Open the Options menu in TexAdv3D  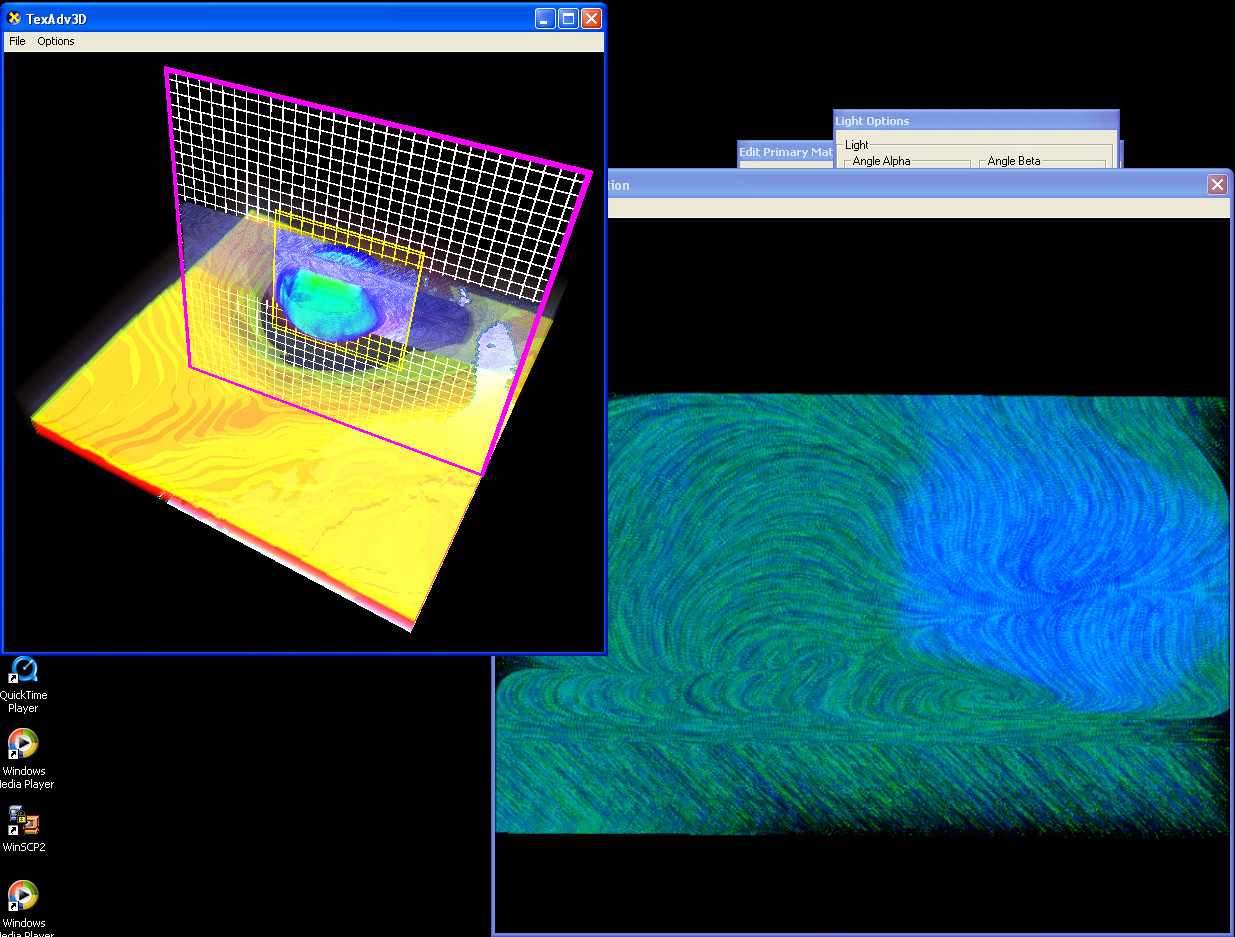pos(56,41)
